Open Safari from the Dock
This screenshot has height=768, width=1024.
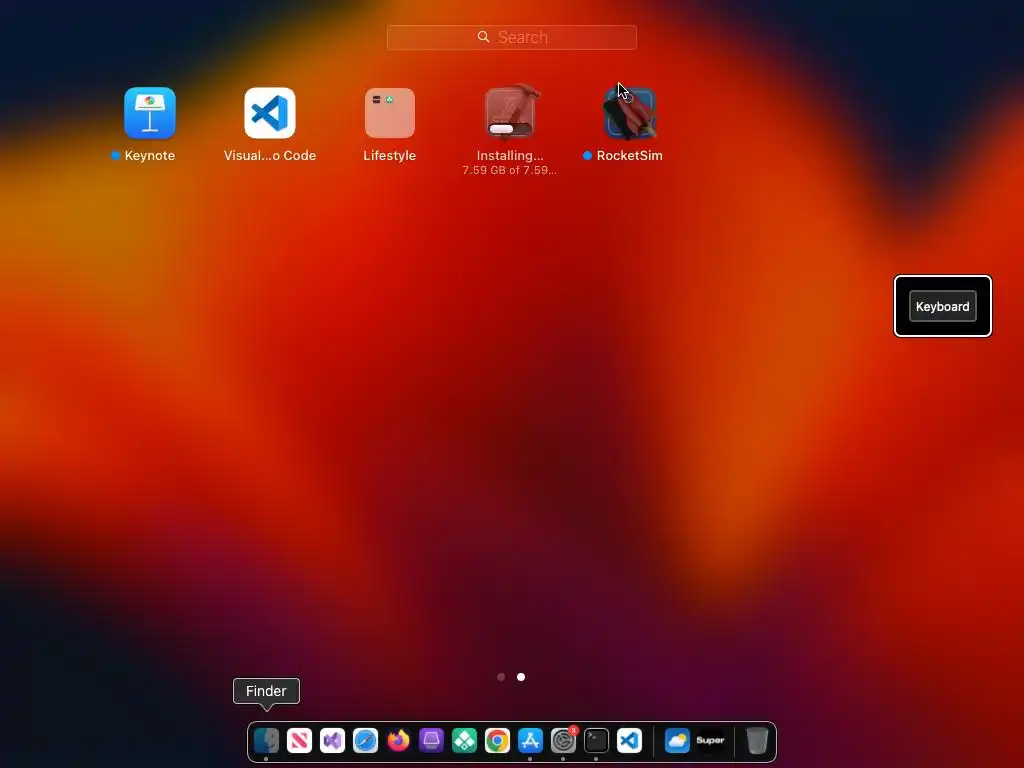coord(365,741)
